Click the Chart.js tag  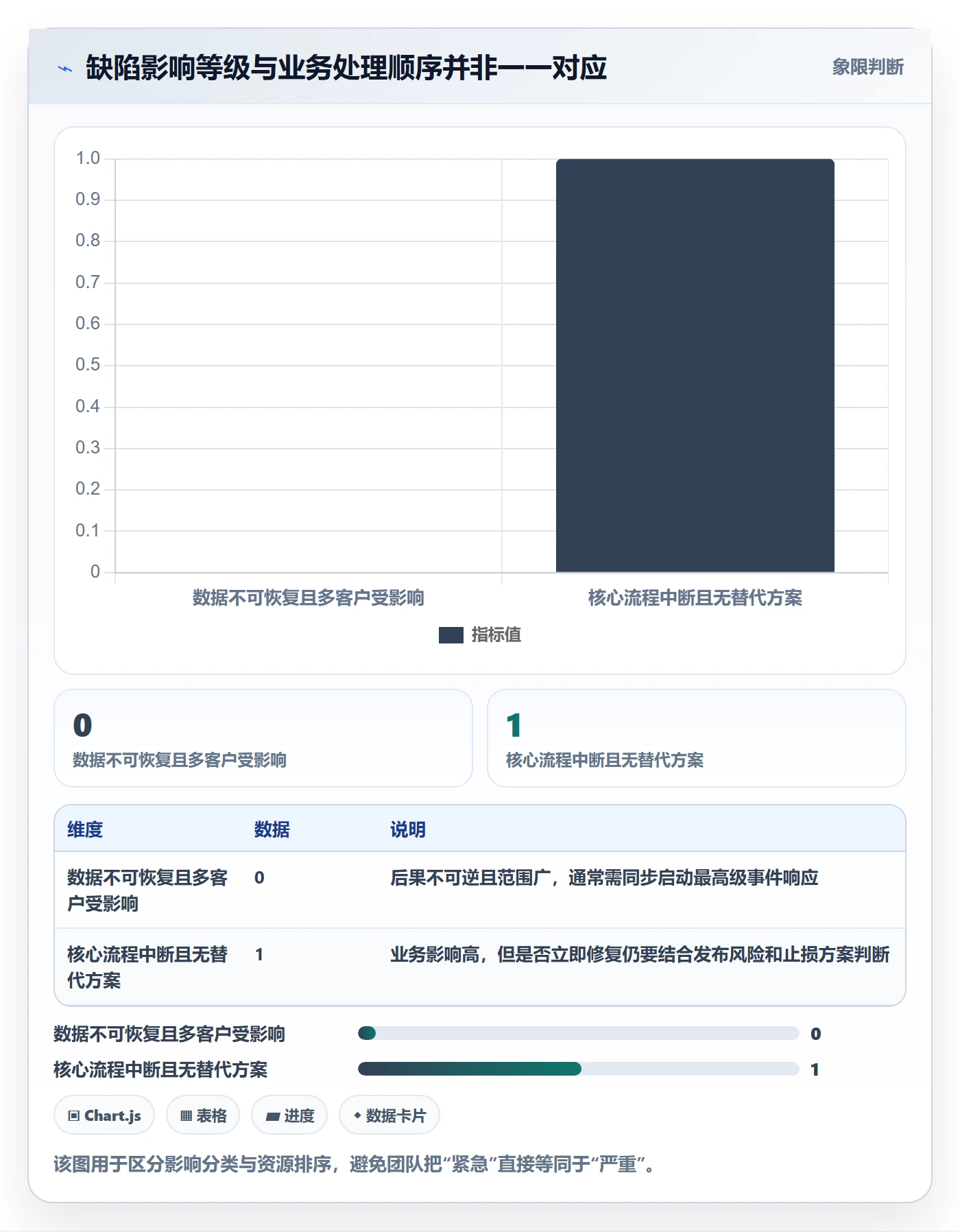[x=104, y=1115]
